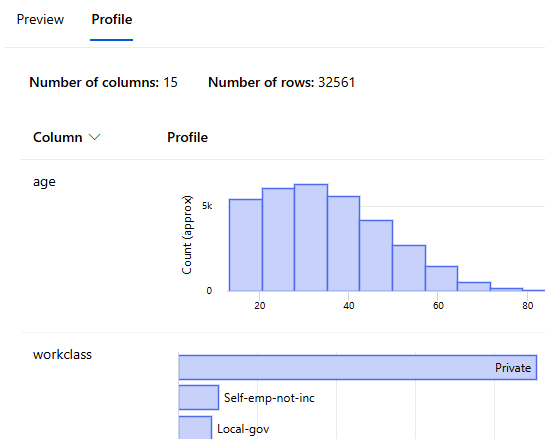Switch to the Preview tab
Viewport: 545px width, 439px height.
coord(40,19)
